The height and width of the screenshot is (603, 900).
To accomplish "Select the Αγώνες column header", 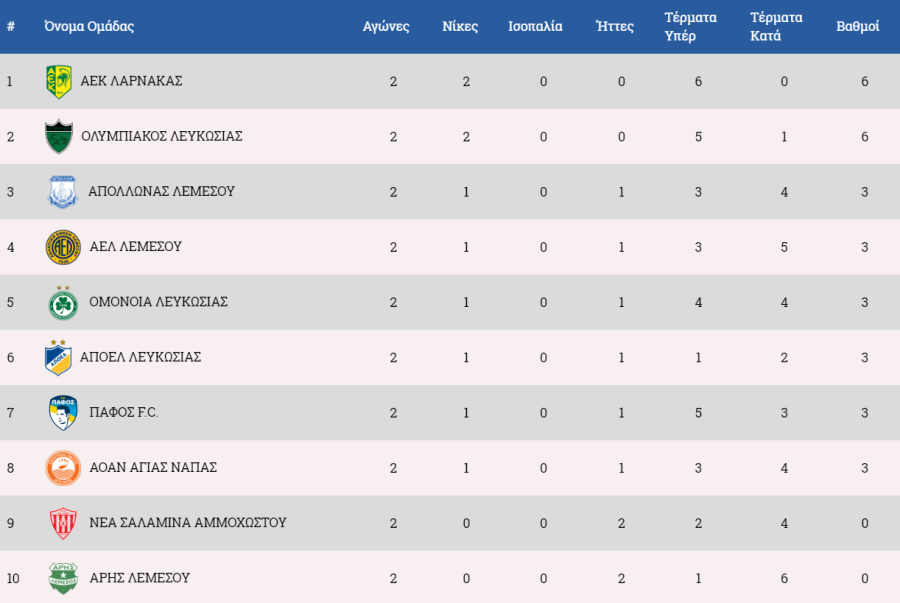I will coord(386,26).
